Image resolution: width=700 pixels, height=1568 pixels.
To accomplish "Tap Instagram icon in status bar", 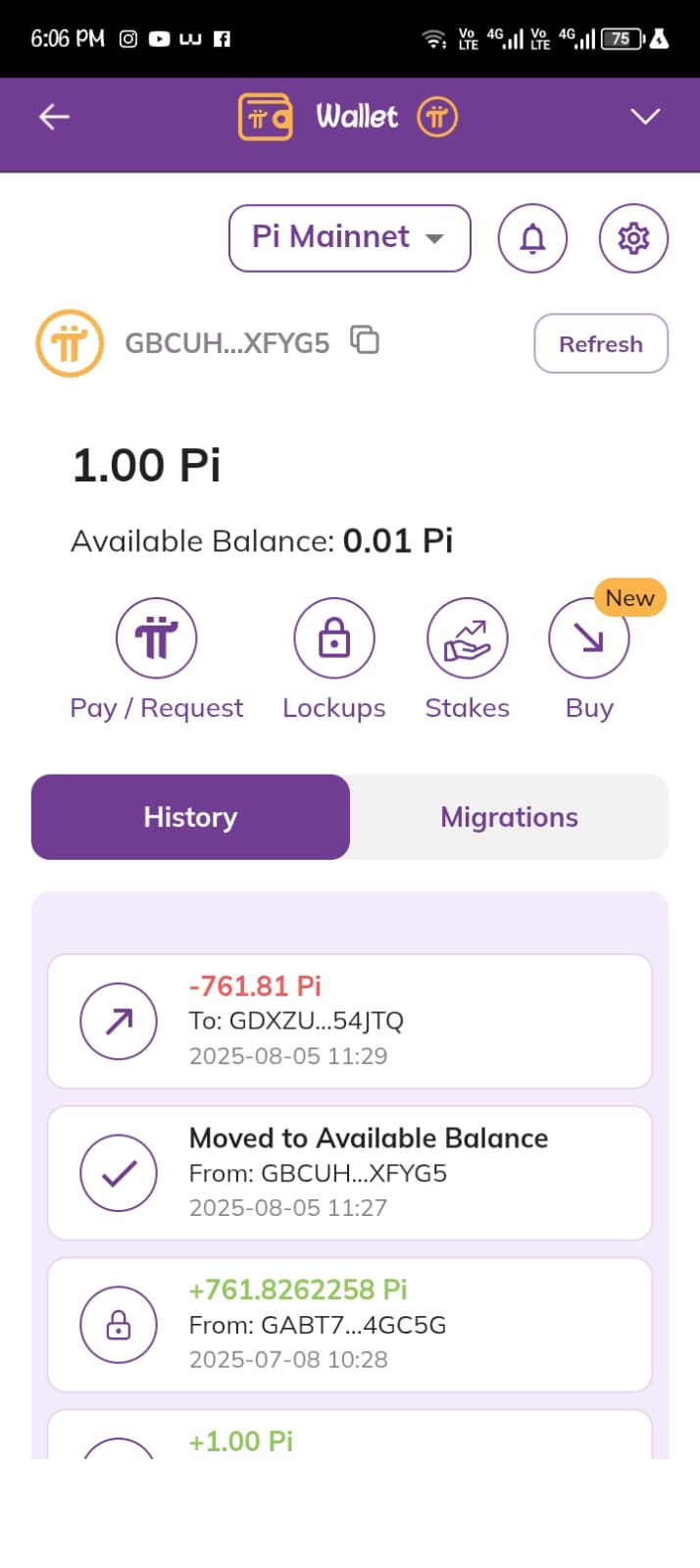I will coord(127,39).
